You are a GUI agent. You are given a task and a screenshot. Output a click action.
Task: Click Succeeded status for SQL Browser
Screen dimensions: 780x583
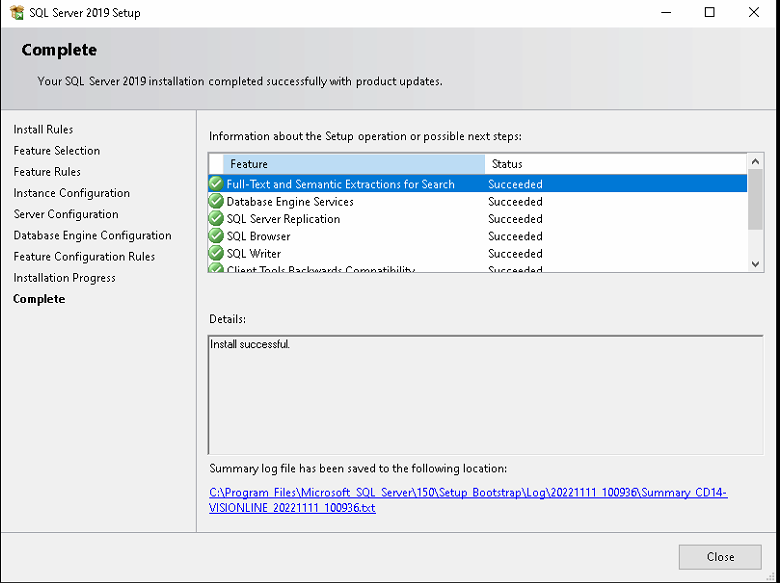[x=515, y=236]
